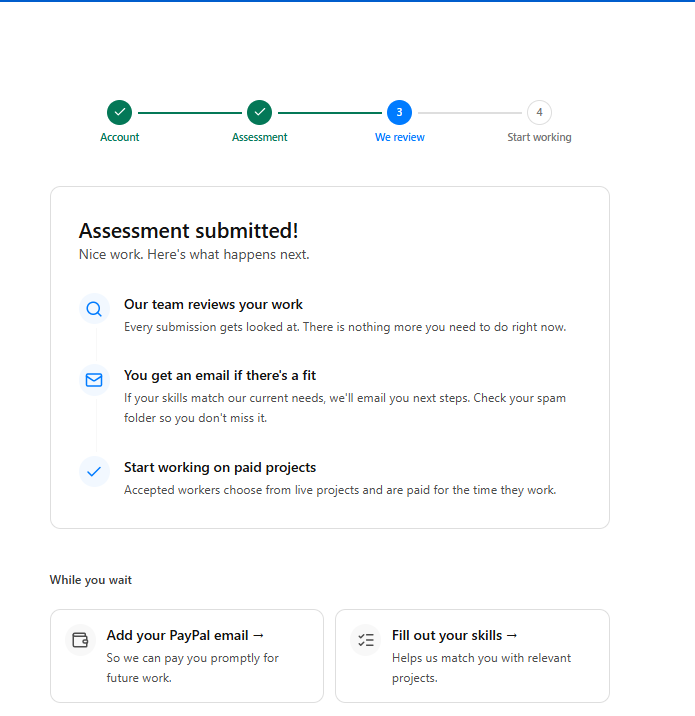The height and width of the screenshot is (716, 695).
Task: Click Start working on paid projects heading
Action: pyautogui.click(x=220, y=468)
